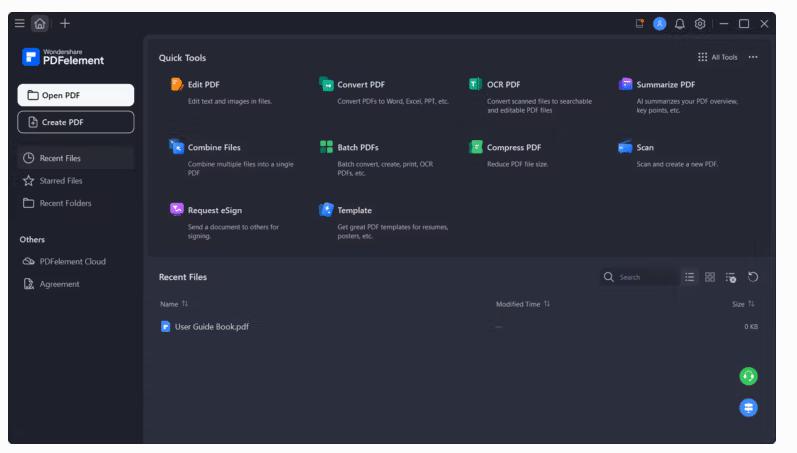797x453 pixels.
Task: Open user account avatar
Action: tap(659, 23)
